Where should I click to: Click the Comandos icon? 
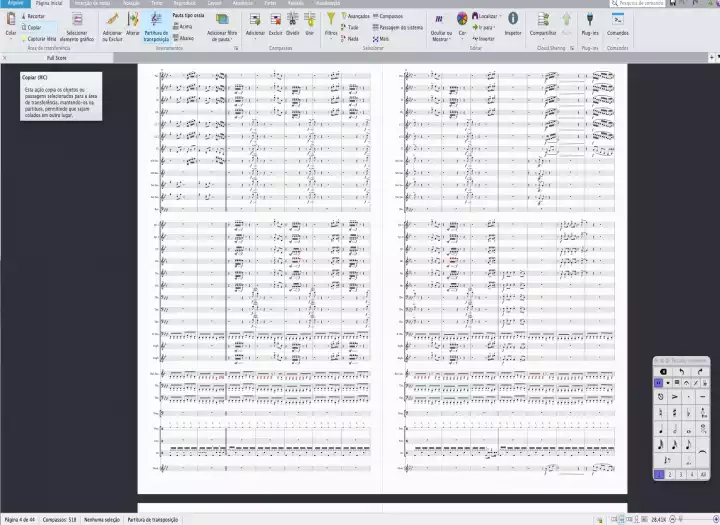click(x=618, y=20)
